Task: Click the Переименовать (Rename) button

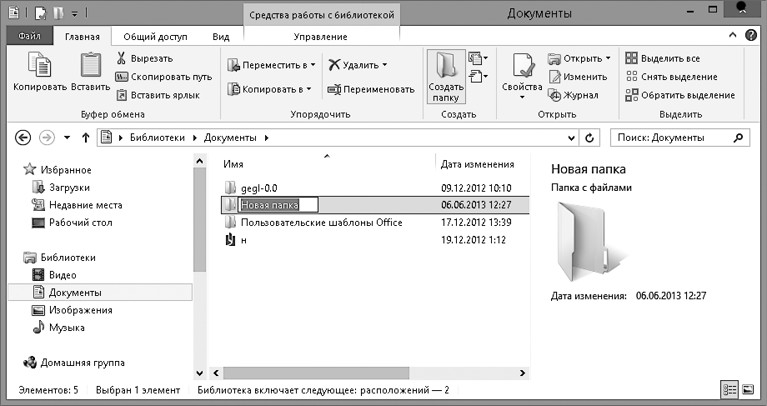Action: (370, 89)
